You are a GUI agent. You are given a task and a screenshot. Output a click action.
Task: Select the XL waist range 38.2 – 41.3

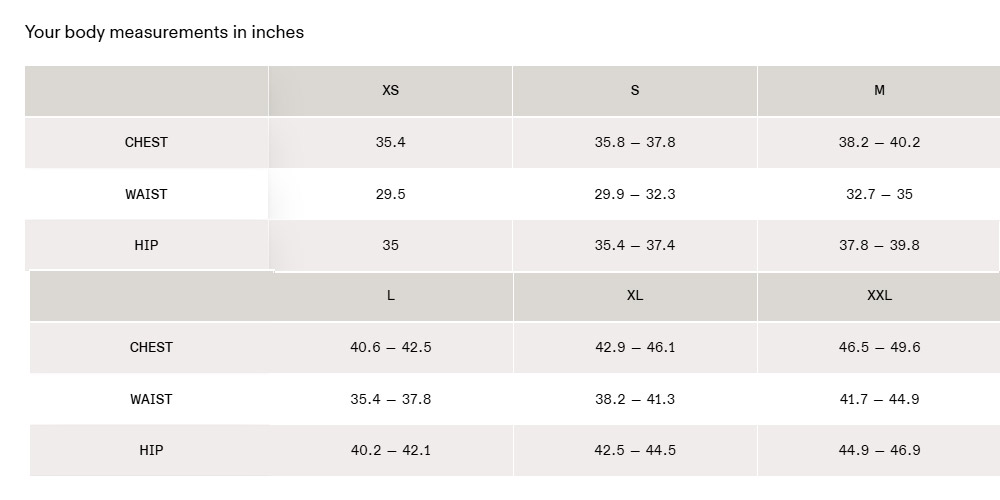click(x=635, y=399)
